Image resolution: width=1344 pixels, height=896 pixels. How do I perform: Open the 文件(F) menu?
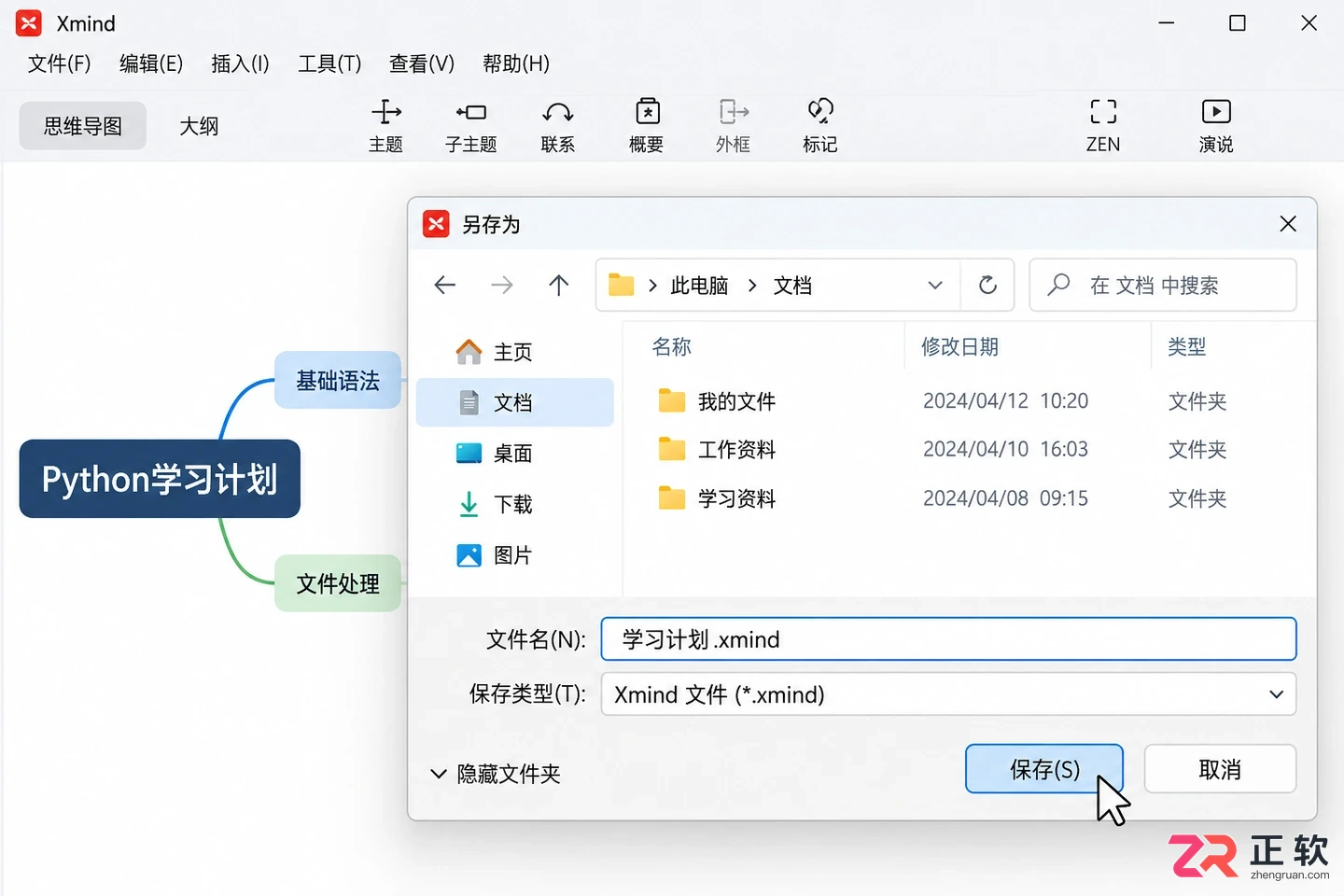coord(59,63)
